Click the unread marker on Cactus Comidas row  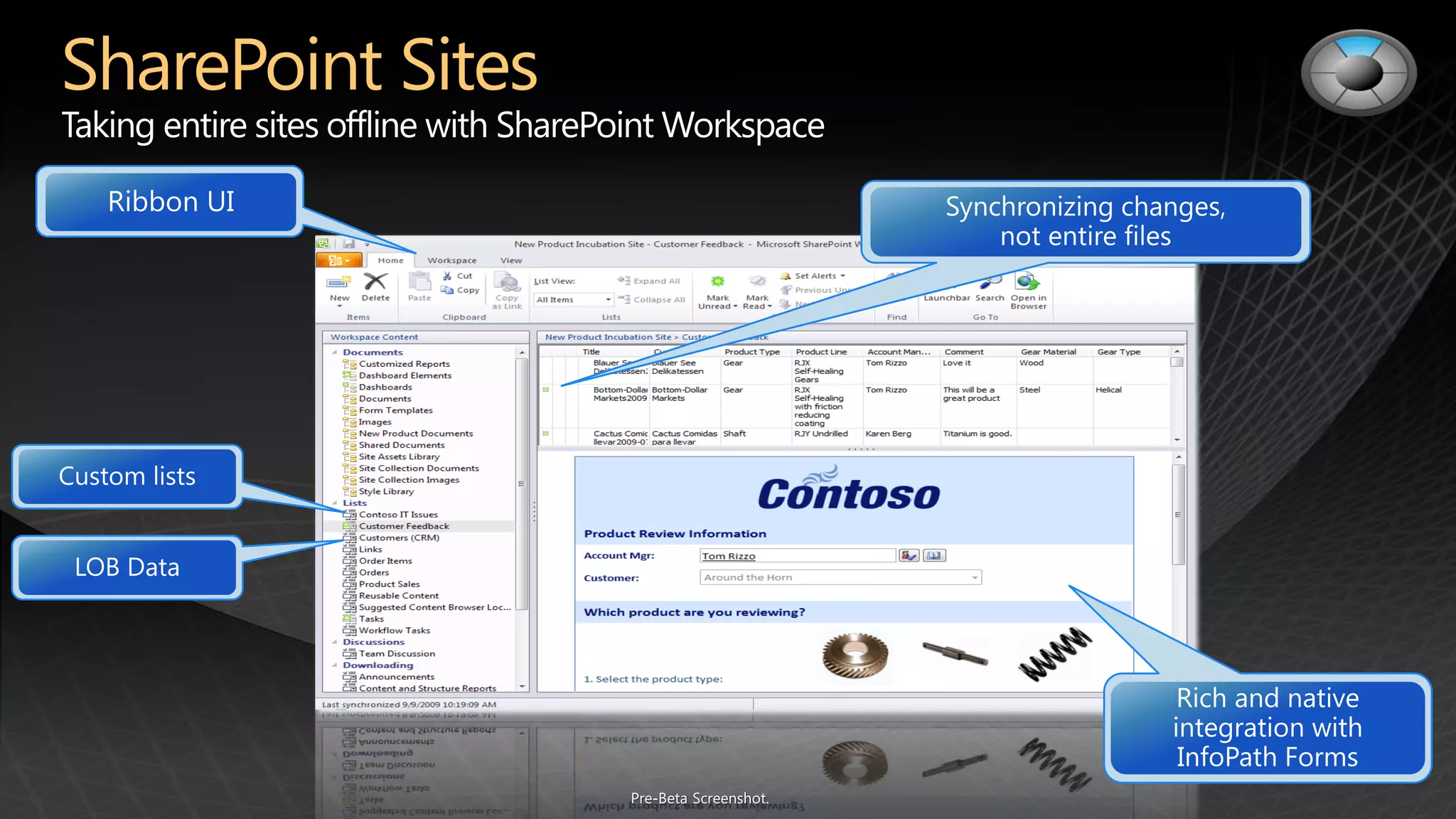(x=546, y=434)
